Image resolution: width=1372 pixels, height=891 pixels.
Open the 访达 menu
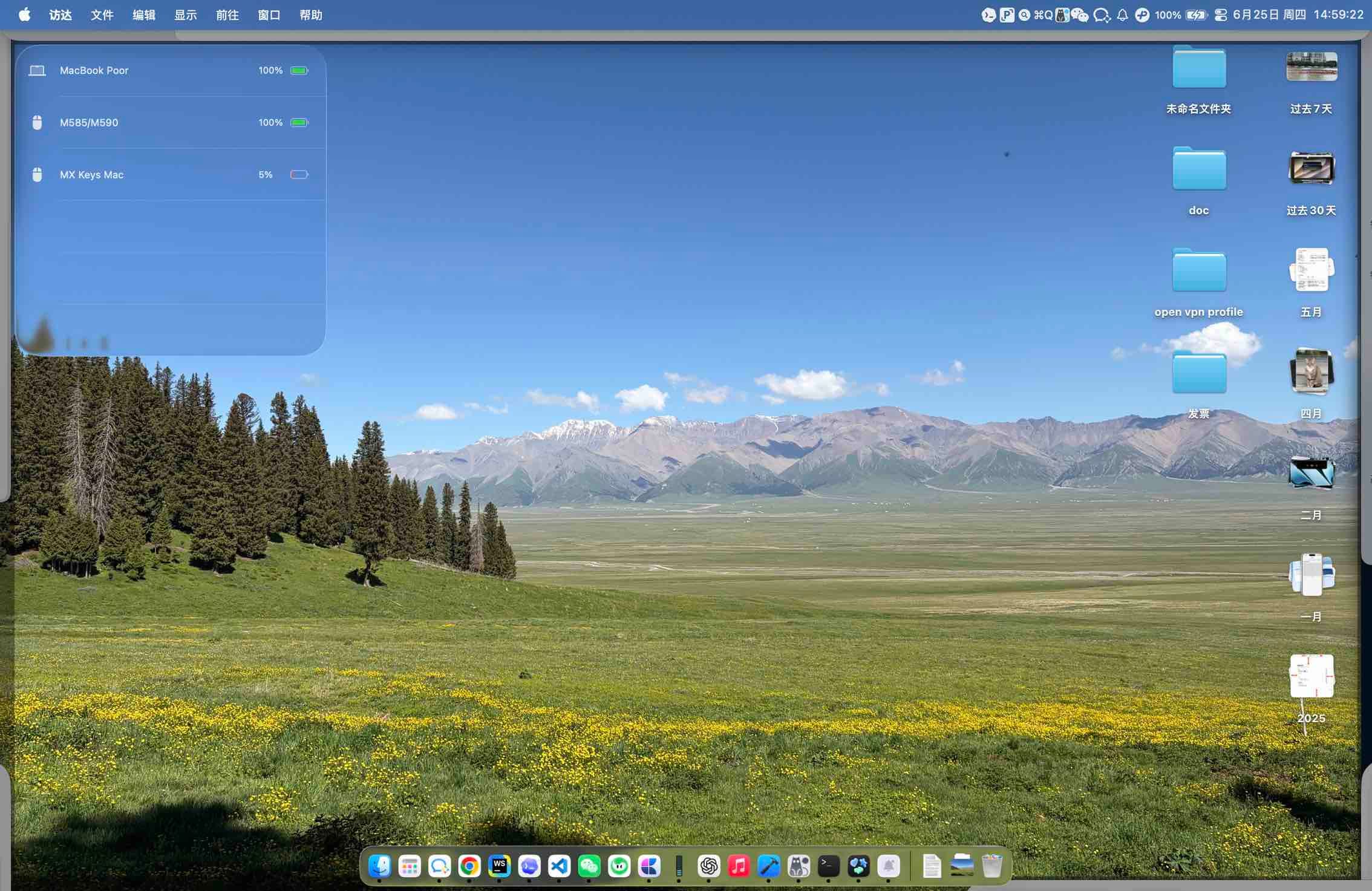pyautogui.click(x=60, y=15)
